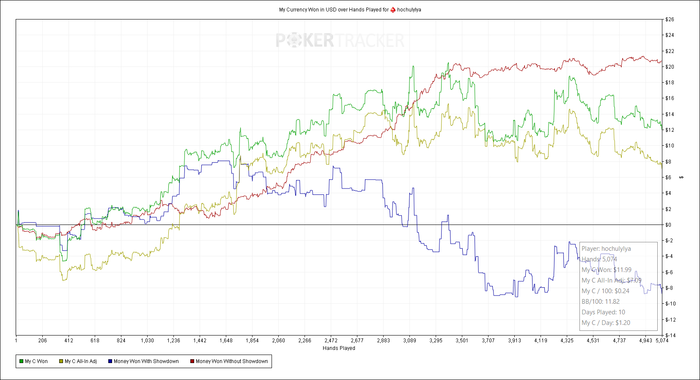Image resolution: width=700 pixels, height=380 pixels.
Task: Click the x-axis tick label 1,648
Action: (x=226, y=340)
